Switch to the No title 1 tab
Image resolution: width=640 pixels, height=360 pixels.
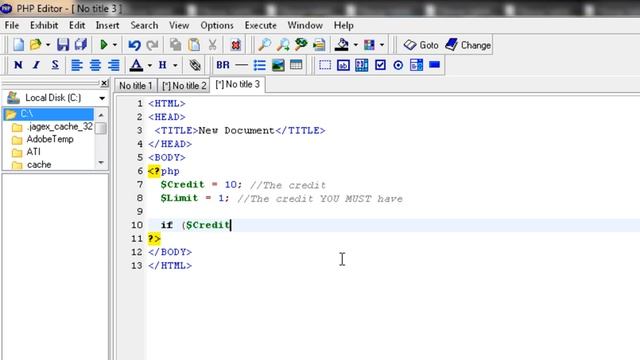136,86
